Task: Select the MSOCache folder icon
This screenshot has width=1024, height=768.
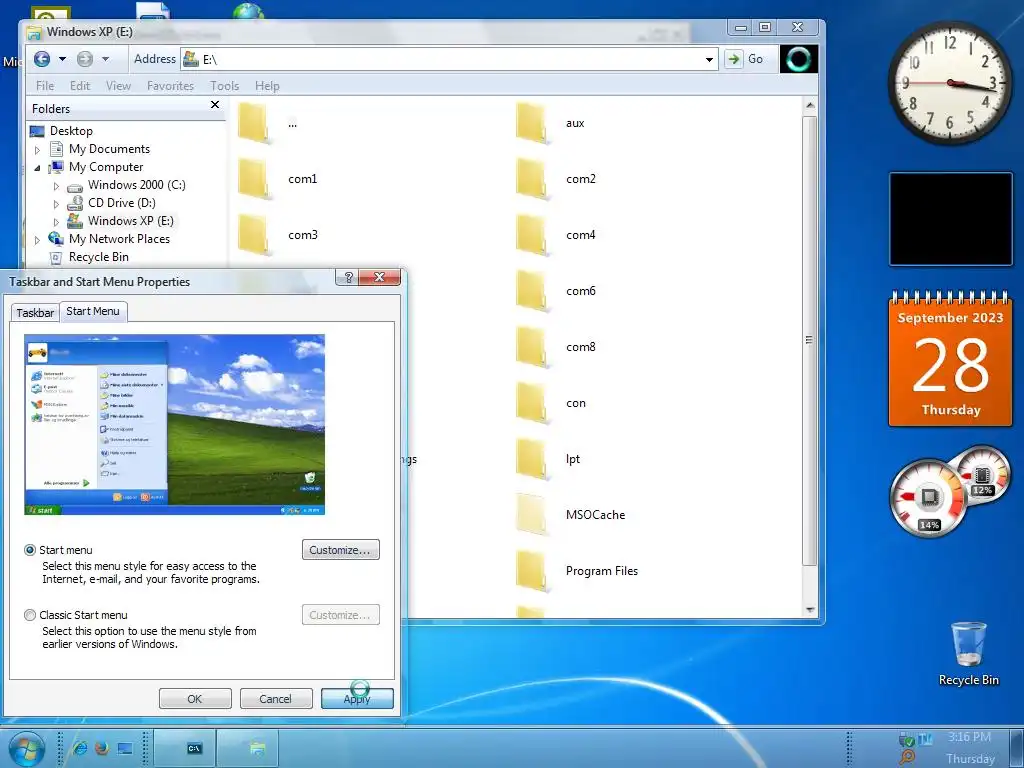Action: [x=532, y=515]
